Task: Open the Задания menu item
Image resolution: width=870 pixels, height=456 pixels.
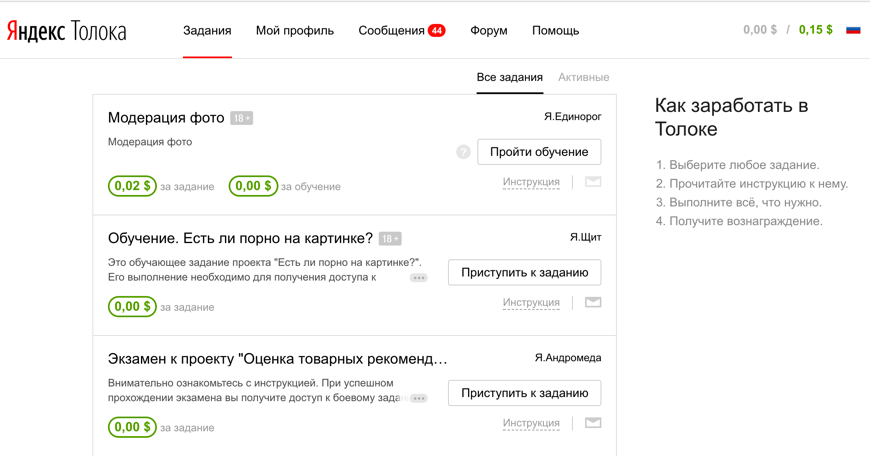Action: coord(208,31)
